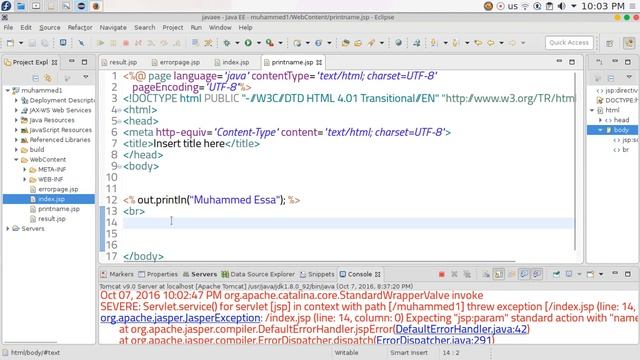640x360 pixels.
Task: Click the Quick Access search field
Action: pyautogui.click(x=569, y=42)
